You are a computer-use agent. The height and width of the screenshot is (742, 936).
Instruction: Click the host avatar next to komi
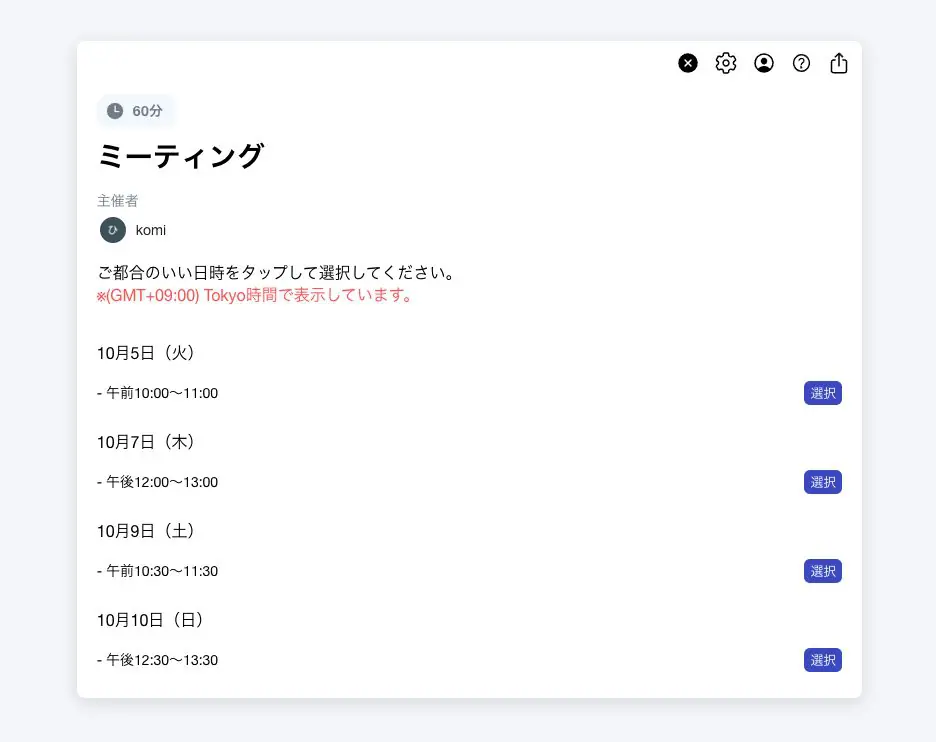pyautogui.click(x=113, y=230)
